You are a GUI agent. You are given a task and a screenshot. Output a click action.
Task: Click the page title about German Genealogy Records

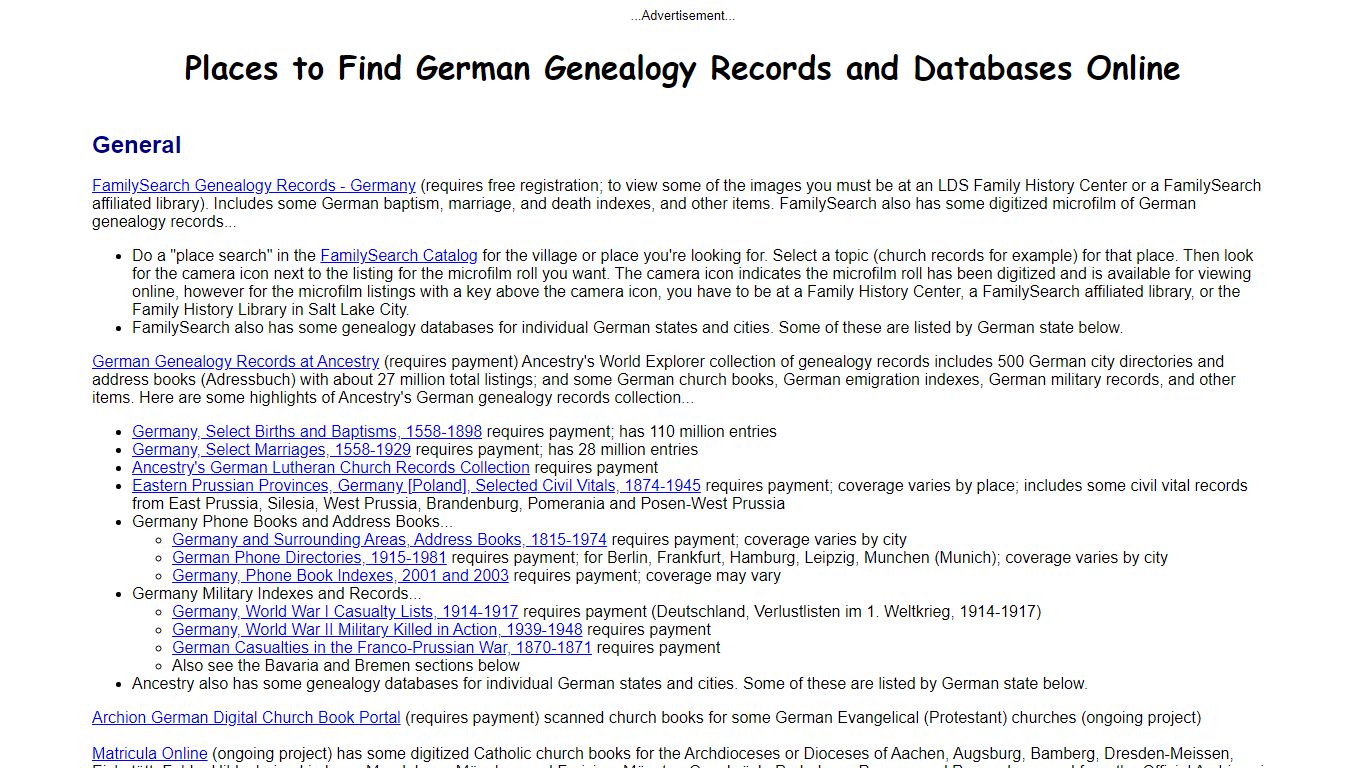(x=682, y=68)
